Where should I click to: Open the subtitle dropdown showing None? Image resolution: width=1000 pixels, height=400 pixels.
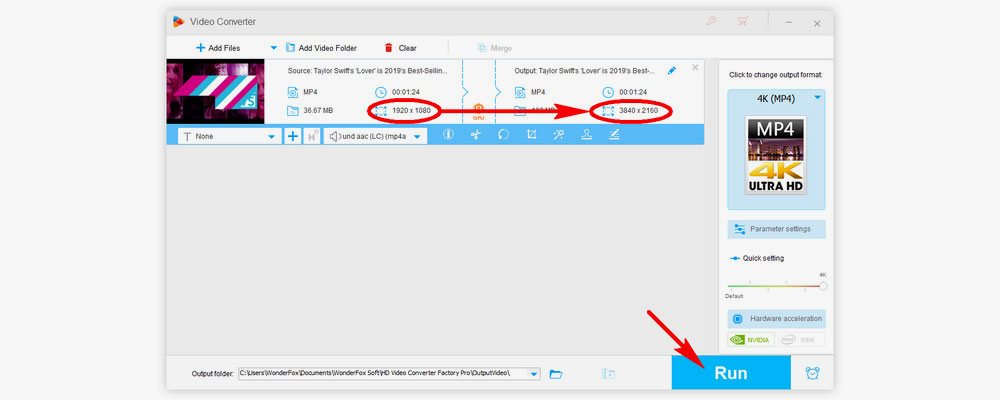[230, 136]
